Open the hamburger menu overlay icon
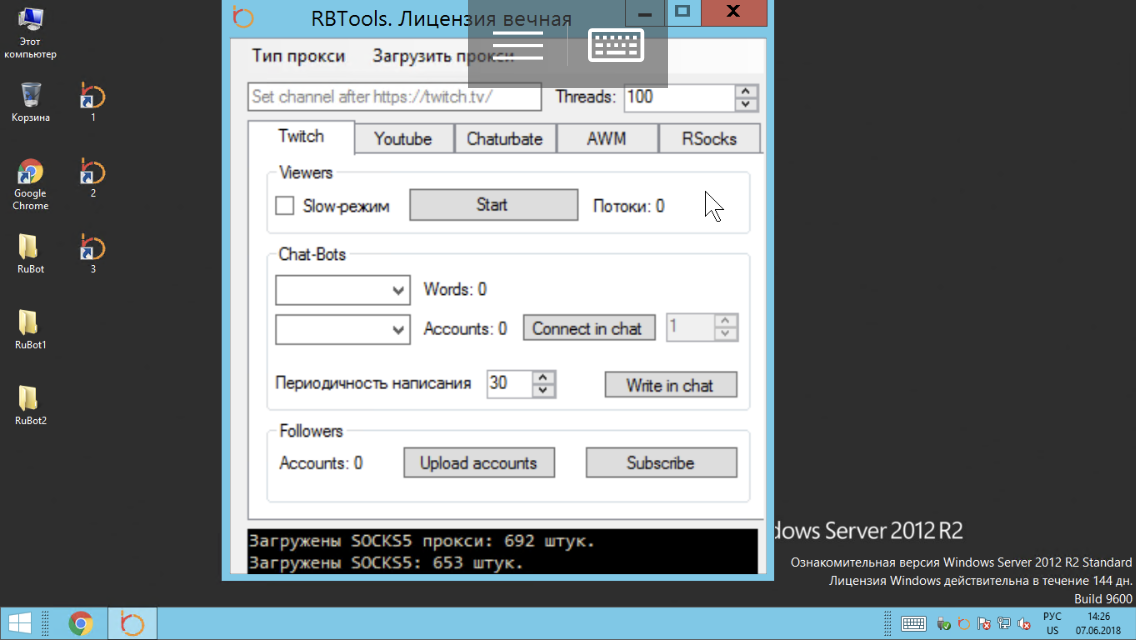The width and height of the screenshot is (1136, 640). click(x=518, y=46)
